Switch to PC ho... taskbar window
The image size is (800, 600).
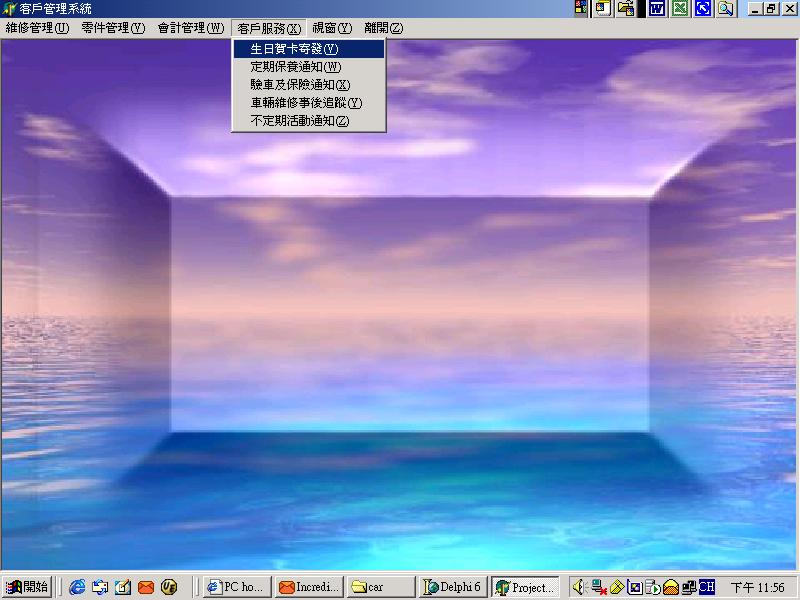237,587
